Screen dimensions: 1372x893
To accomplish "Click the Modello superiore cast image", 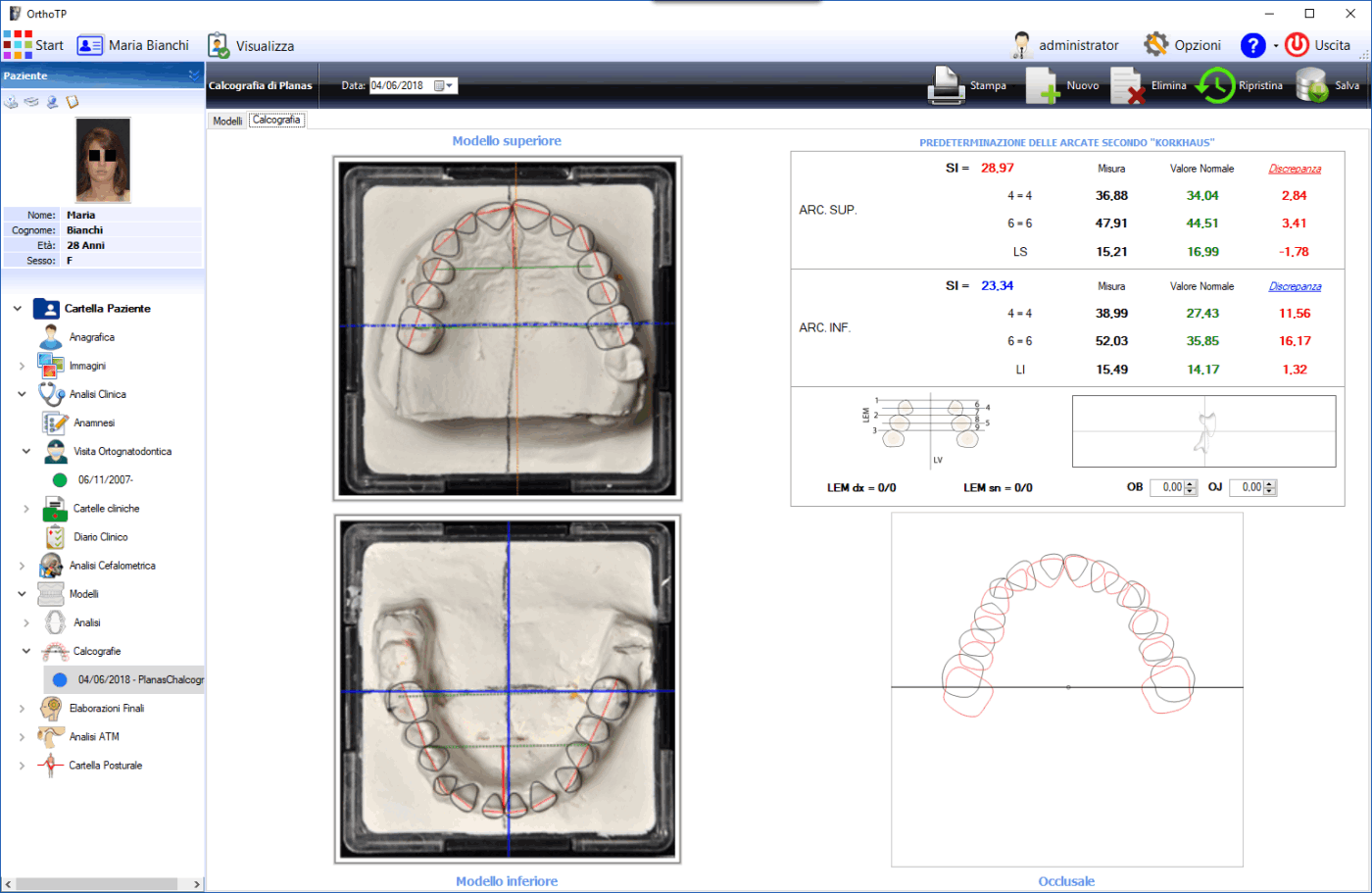I will click(x=507, y=328).
